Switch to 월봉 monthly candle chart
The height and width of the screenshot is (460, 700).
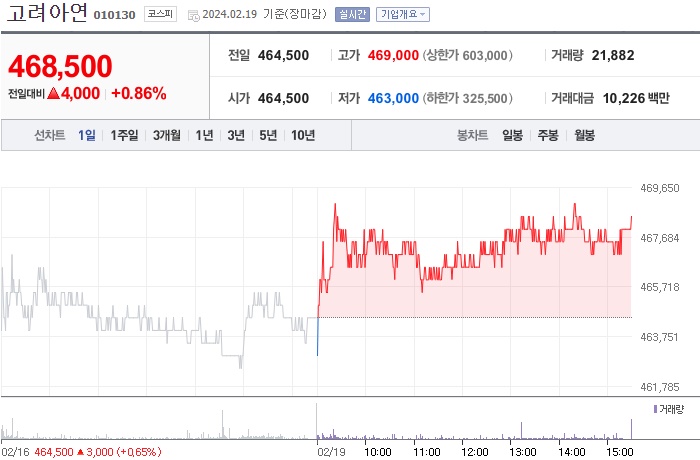[x=584, y=135]
